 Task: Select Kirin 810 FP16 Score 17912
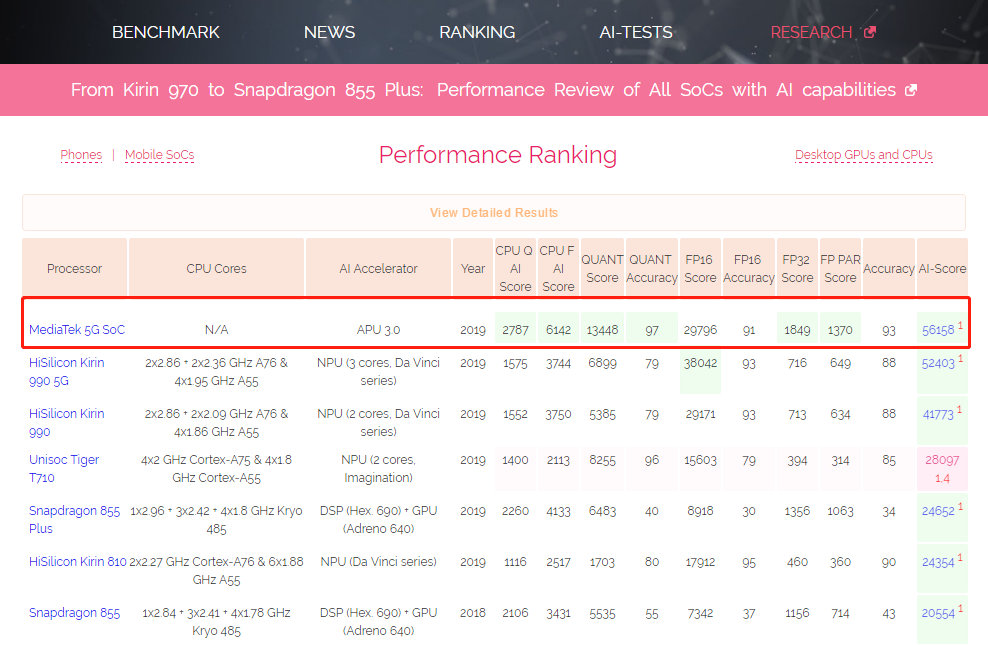700,562
